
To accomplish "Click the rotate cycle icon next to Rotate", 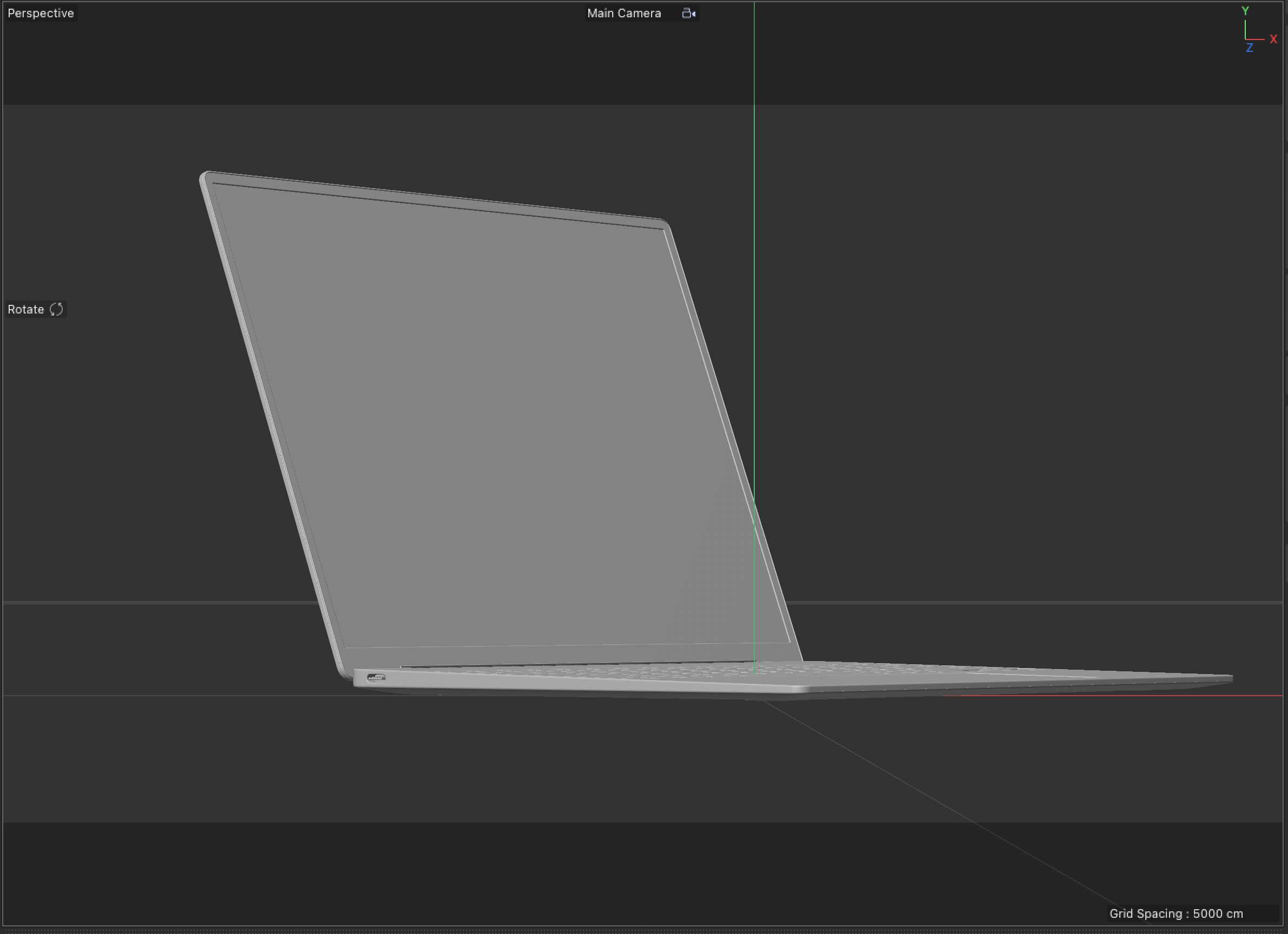I will click(56, 309).
